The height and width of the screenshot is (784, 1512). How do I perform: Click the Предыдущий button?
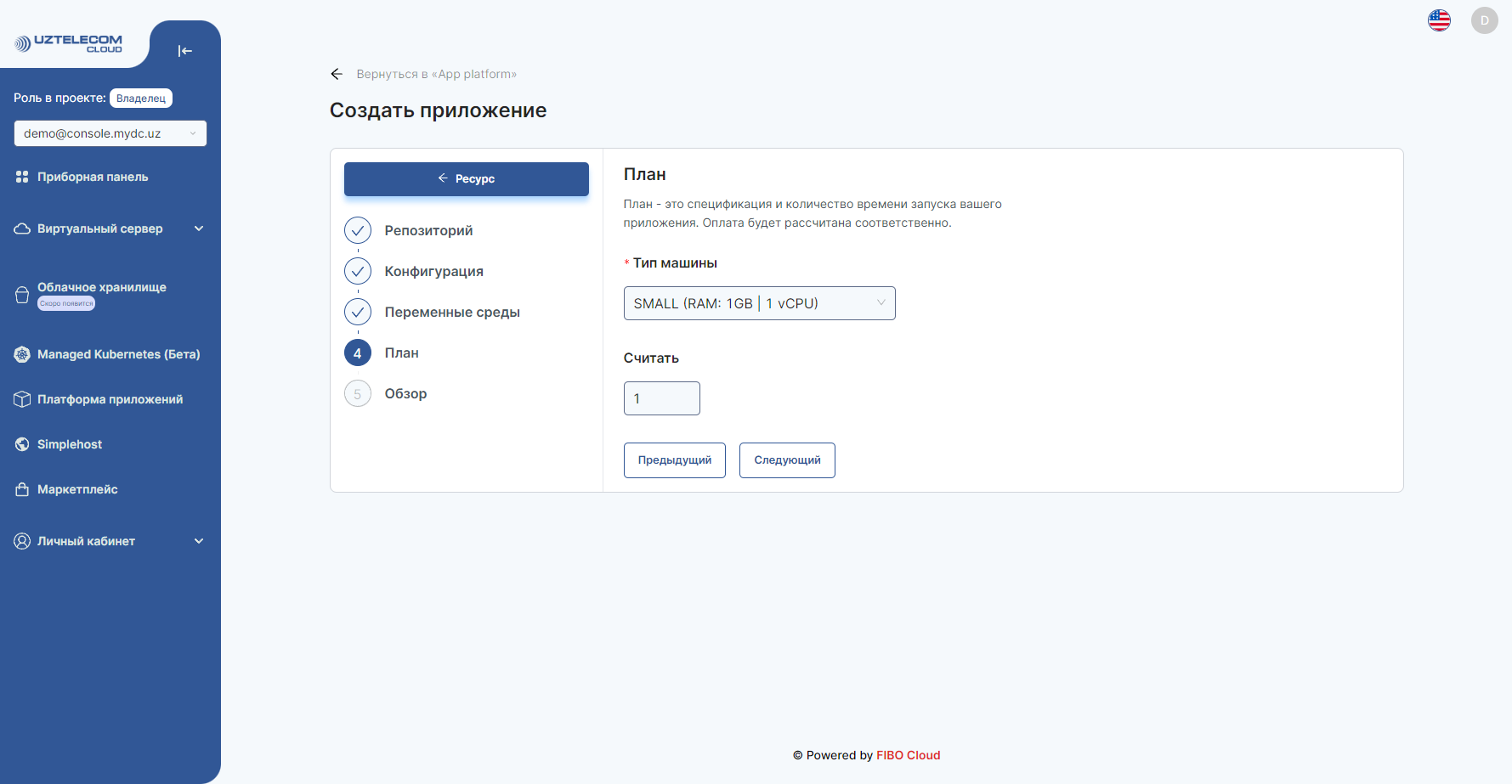[674, 460]
